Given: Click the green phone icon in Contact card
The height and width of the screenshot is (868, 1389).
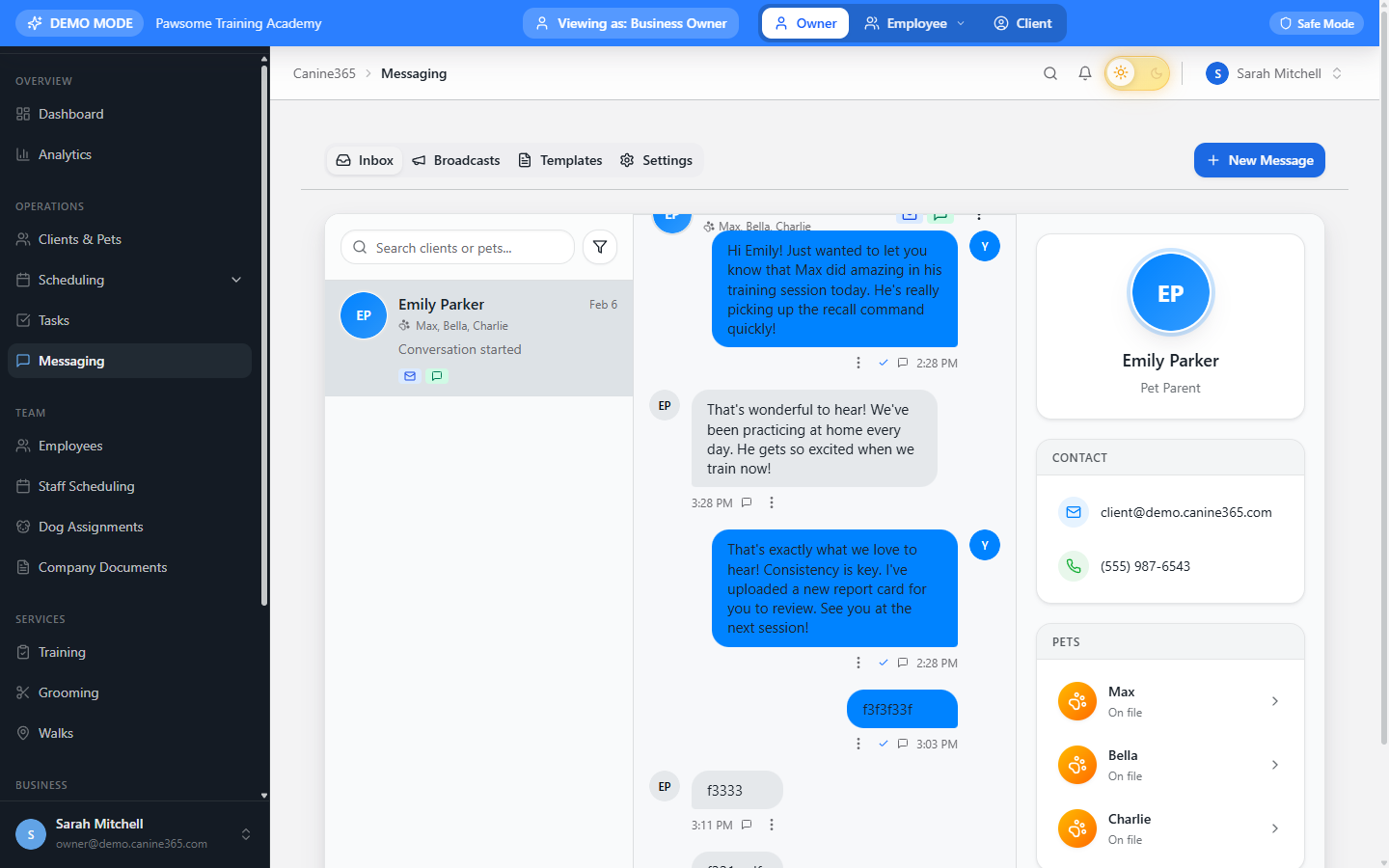Looking at the screenshot, I should (x=1074, y=566).
